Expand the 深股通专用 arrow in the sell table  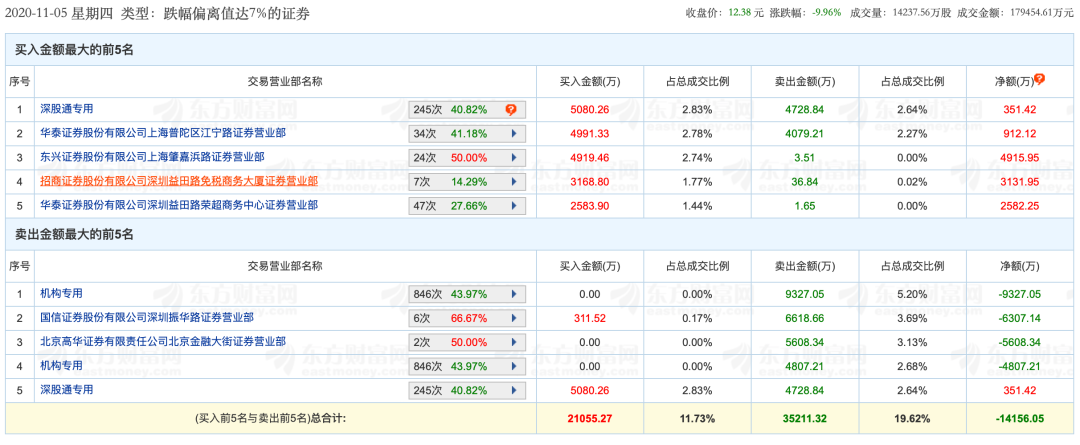point(514,390)
